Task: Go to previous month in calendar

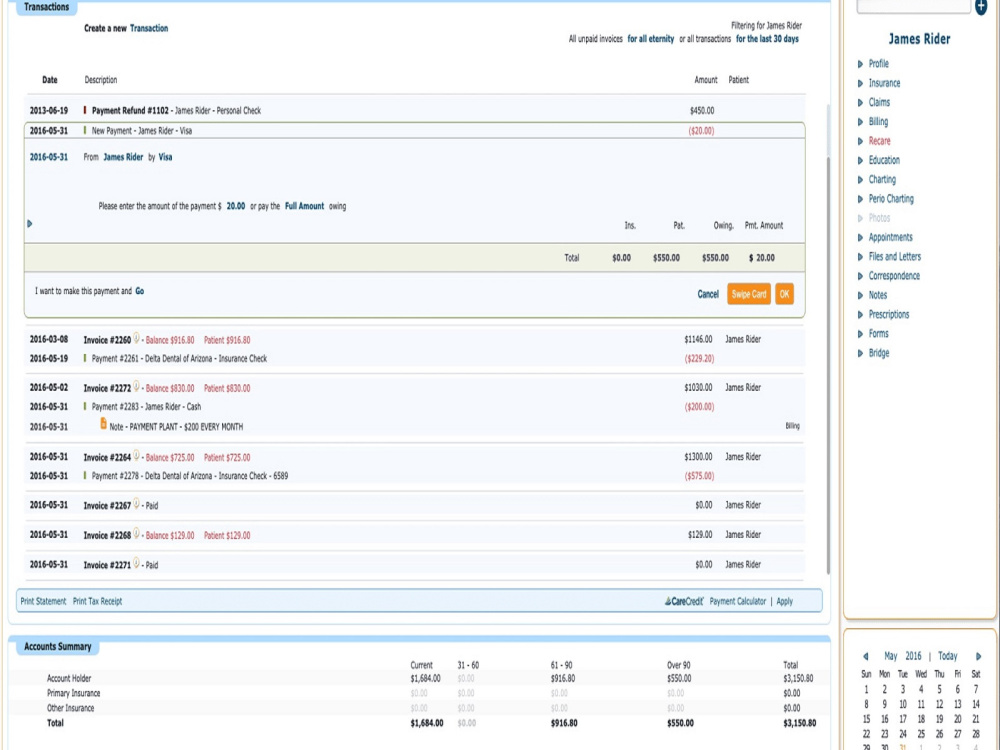Action: click(x=865, y=656)
